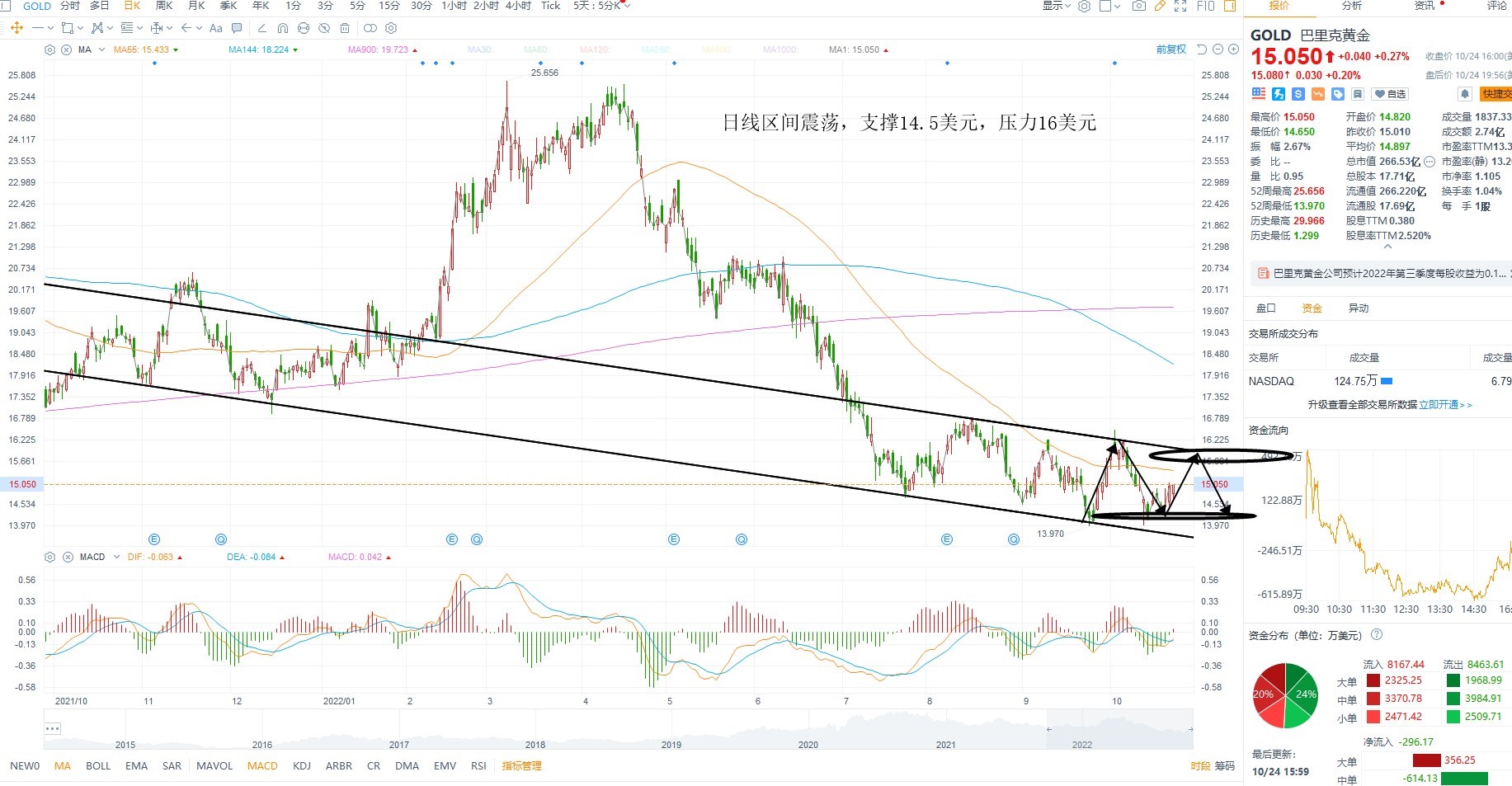Click the trash delete drawings icon
The height and width of the screenshot is (786, 1512).
344,28
